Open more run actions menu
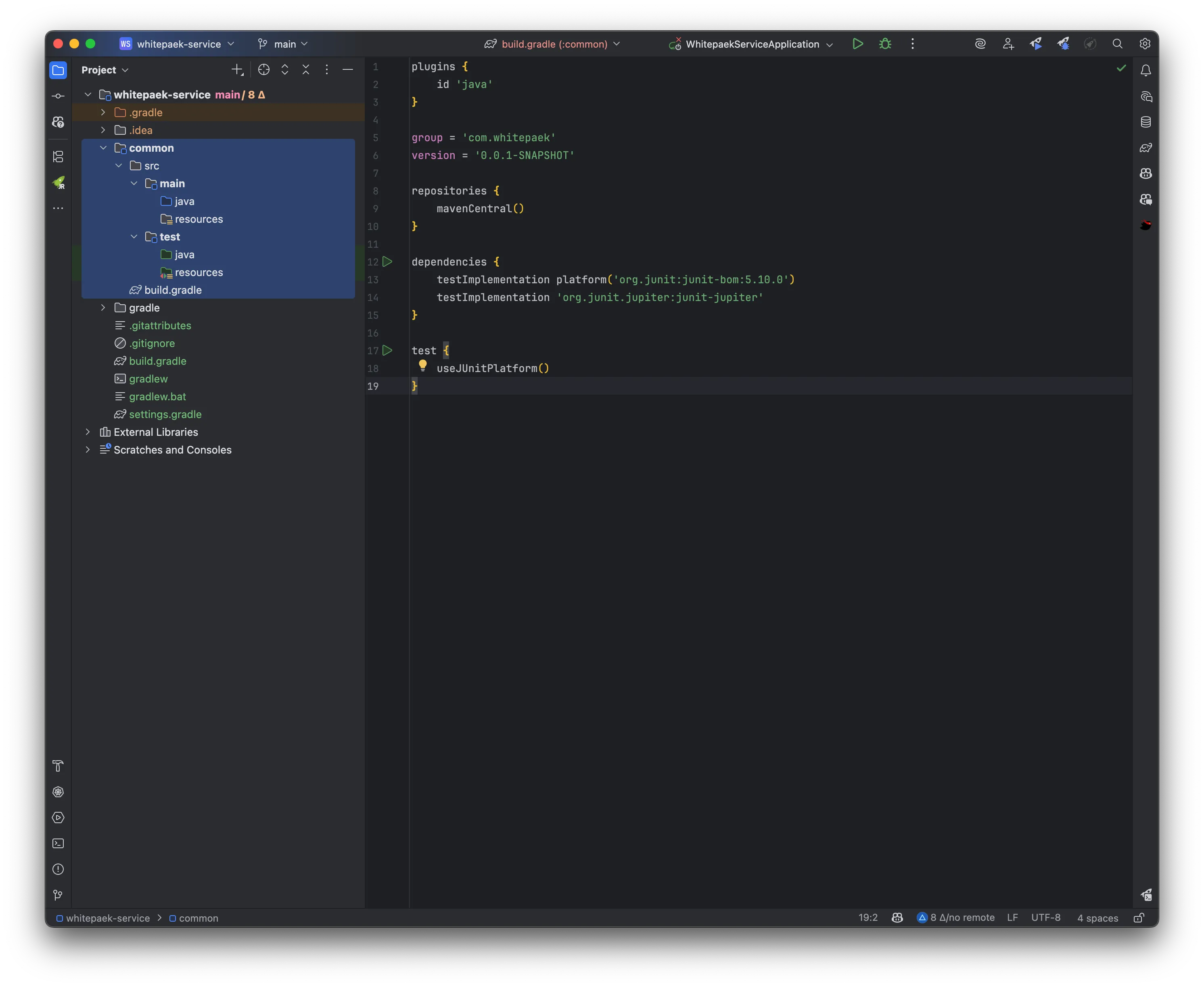The height and width of the screenshot is (987, 1204). (912, 44)
